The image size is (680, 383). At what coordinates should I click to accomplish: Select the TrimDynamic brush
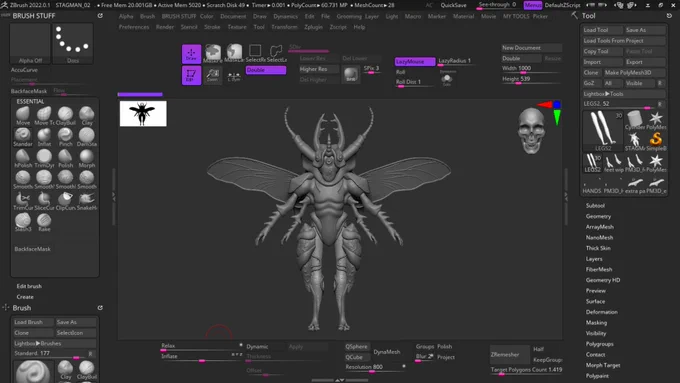(44, 158)
